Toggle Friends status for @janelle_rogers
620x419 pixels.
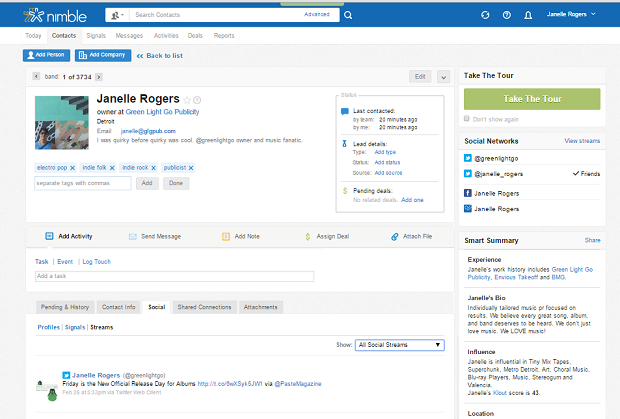click(x=585, y=174)
